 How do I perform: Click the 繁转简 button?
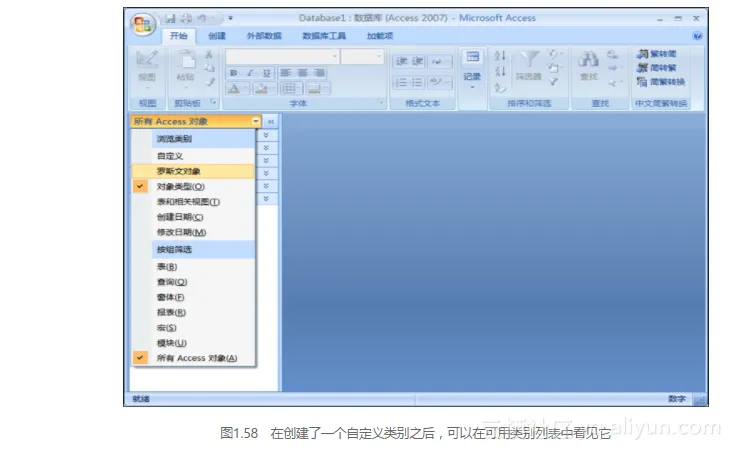(x=656, y=54)
